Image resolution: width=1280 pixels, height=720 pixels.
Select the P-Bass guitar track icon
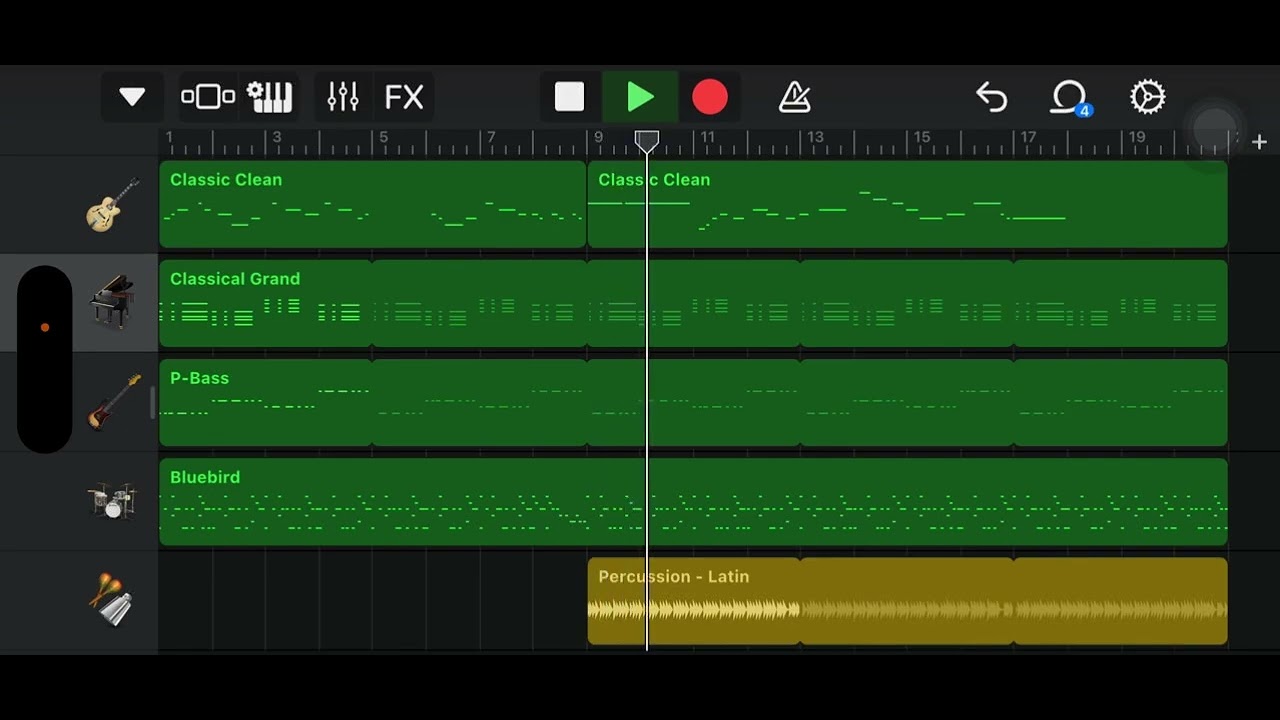pyautogui.click(x=114, y=402)
